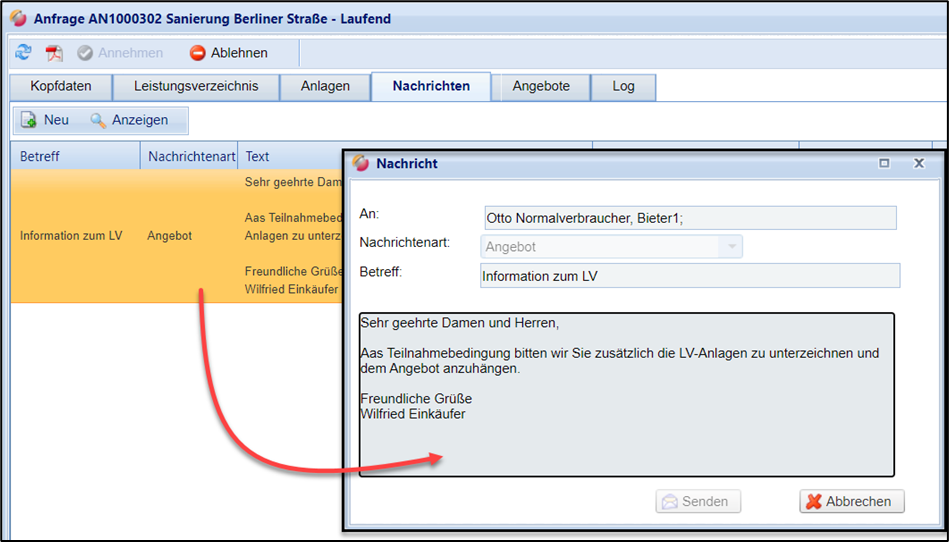Switch to the Leistungsverzeichnis tab
This screenshot has height=542, width=949.
point(196,86)
